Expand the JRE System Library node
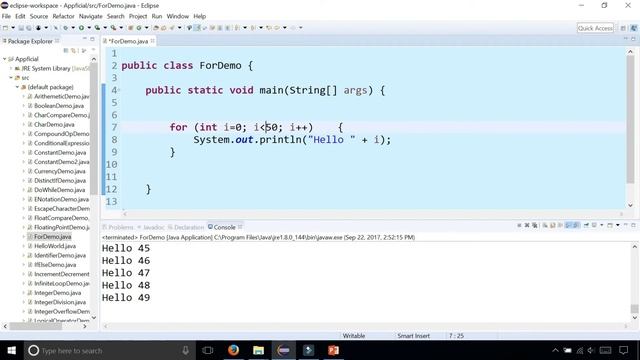This screenshot has height=360, width=640. pos(11,69)
